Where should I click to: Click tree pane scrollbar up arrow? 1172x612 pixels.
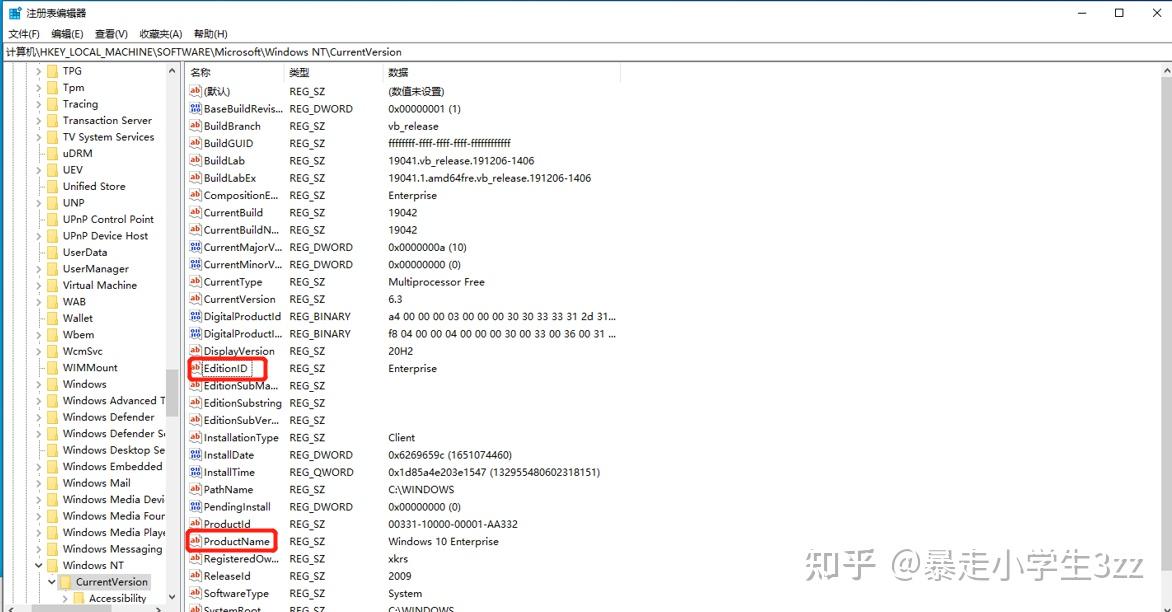pos(173,71)
